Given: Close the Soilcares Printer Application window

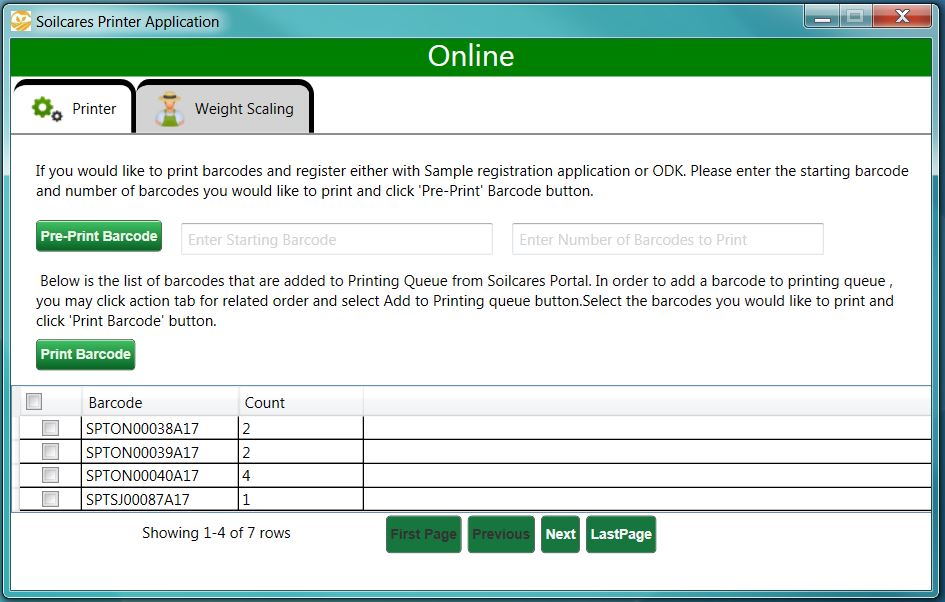Looking at the screenshot, I should [x=902, y=16].
